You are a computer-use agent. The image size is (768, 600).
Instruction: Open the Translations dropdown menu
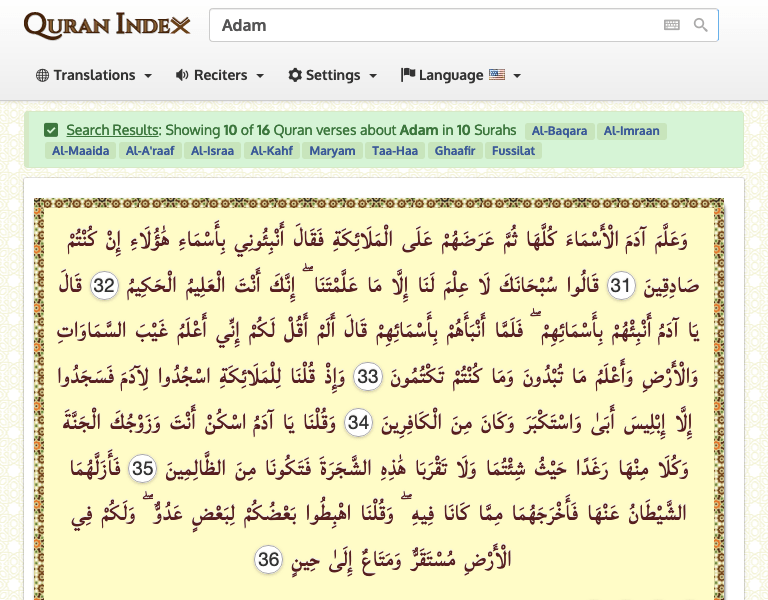point(94,75)
